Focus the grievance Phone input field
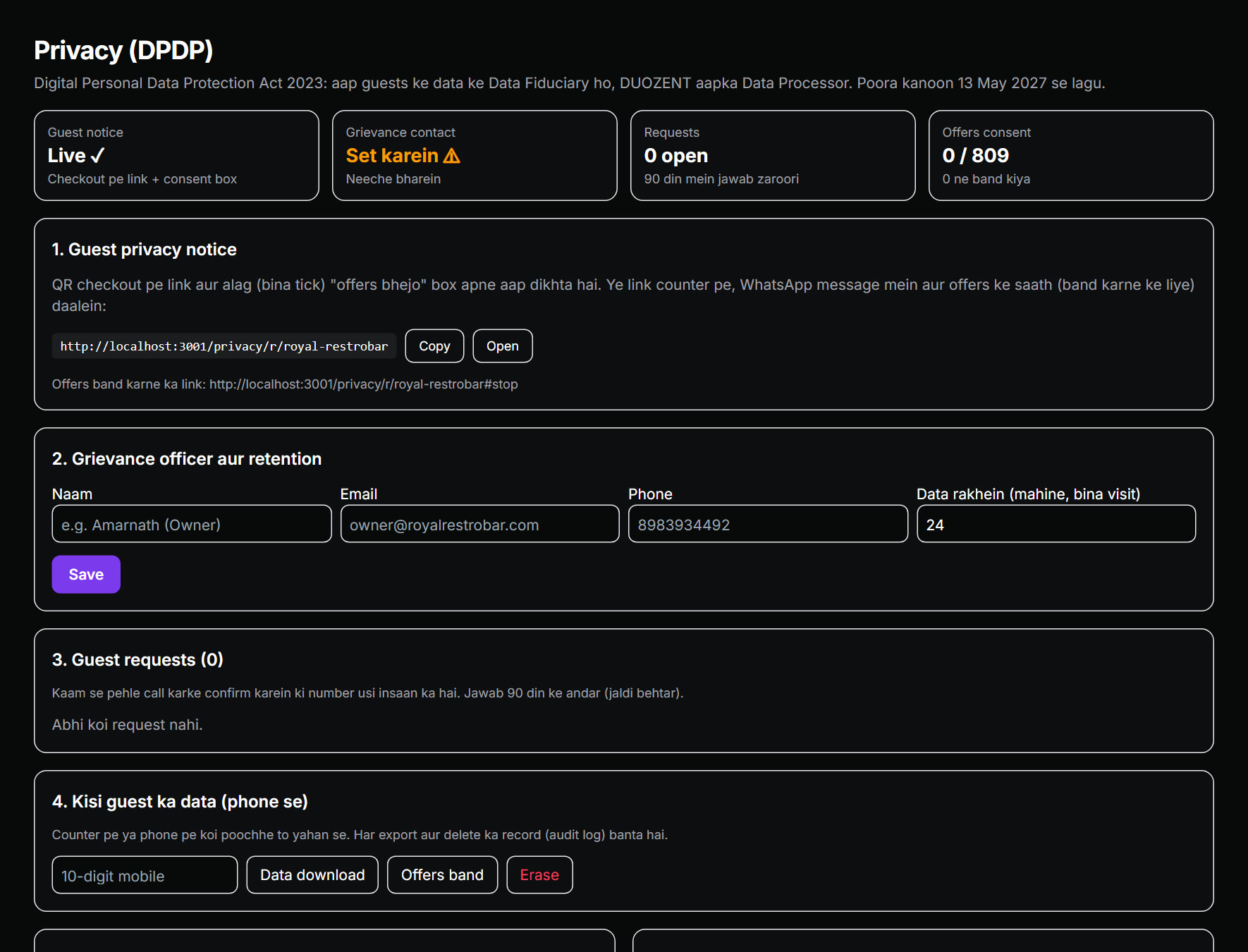Image resolution: width=1248 pixels, height=952 pixels. [x=768, y=524]
